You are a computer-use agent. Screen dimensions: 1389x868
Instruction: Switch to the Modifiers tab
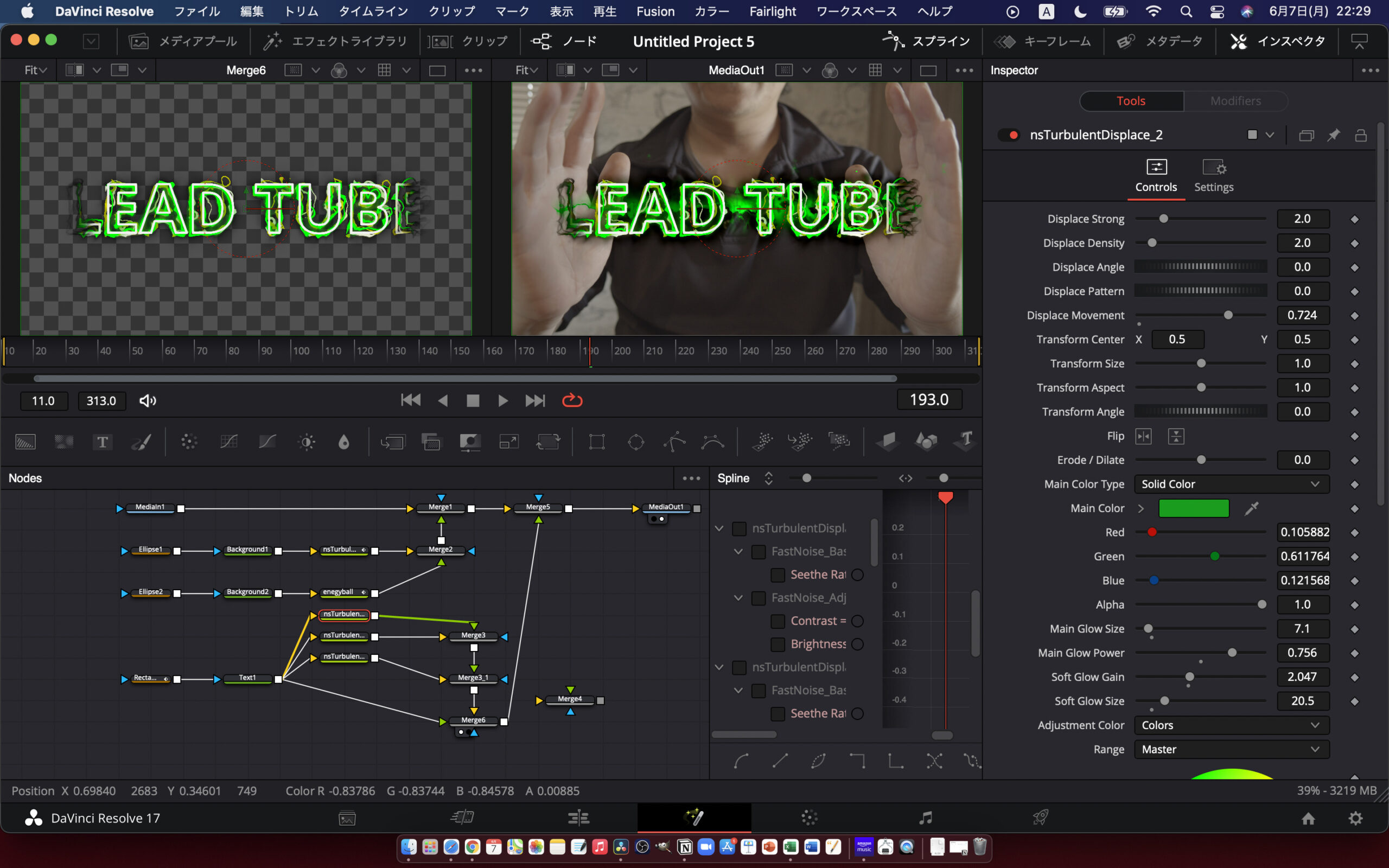pyautogui.click(x=1235, y=101)
